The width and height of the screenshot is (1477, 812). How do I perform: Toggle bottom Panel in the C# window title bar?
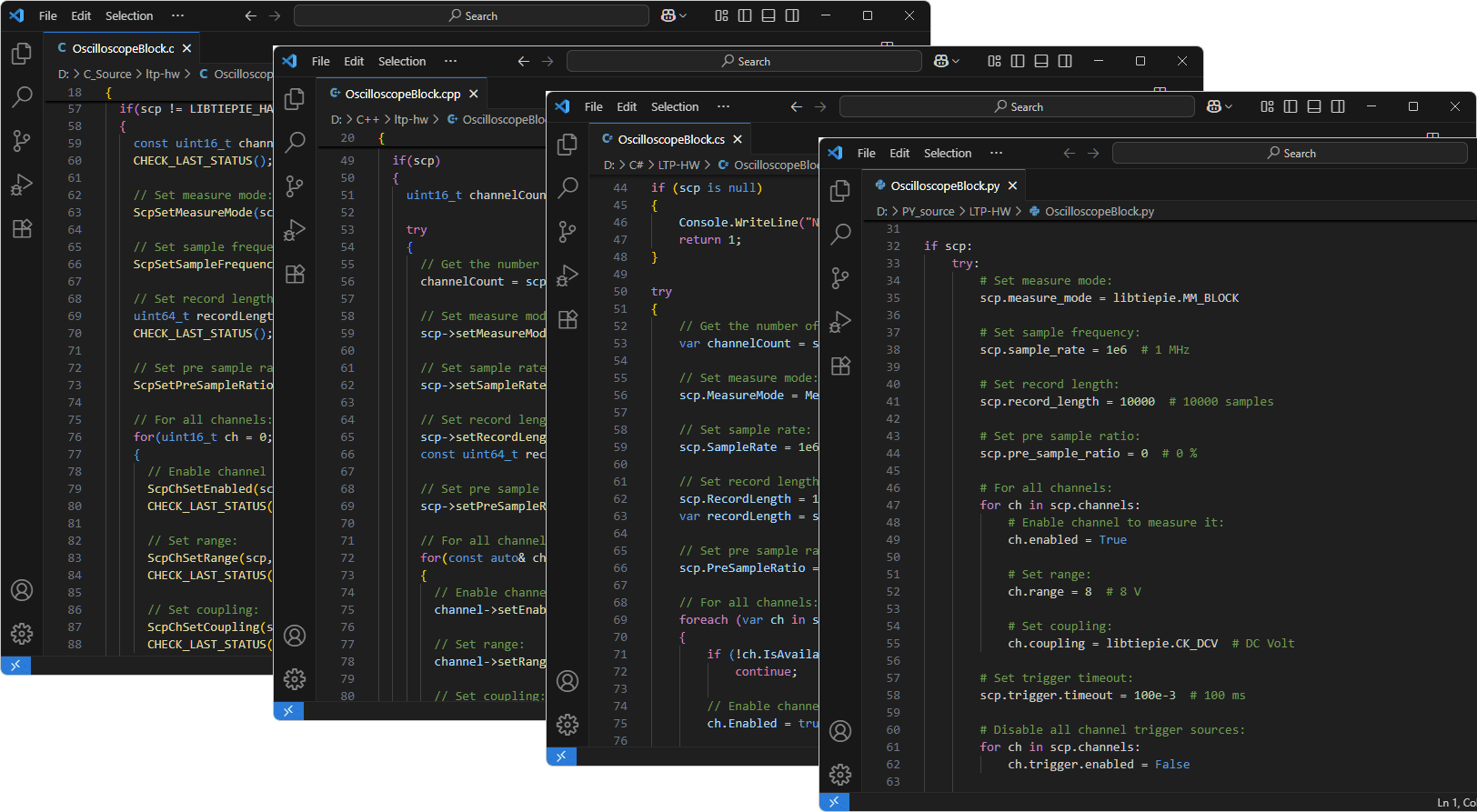(1314, 107)
